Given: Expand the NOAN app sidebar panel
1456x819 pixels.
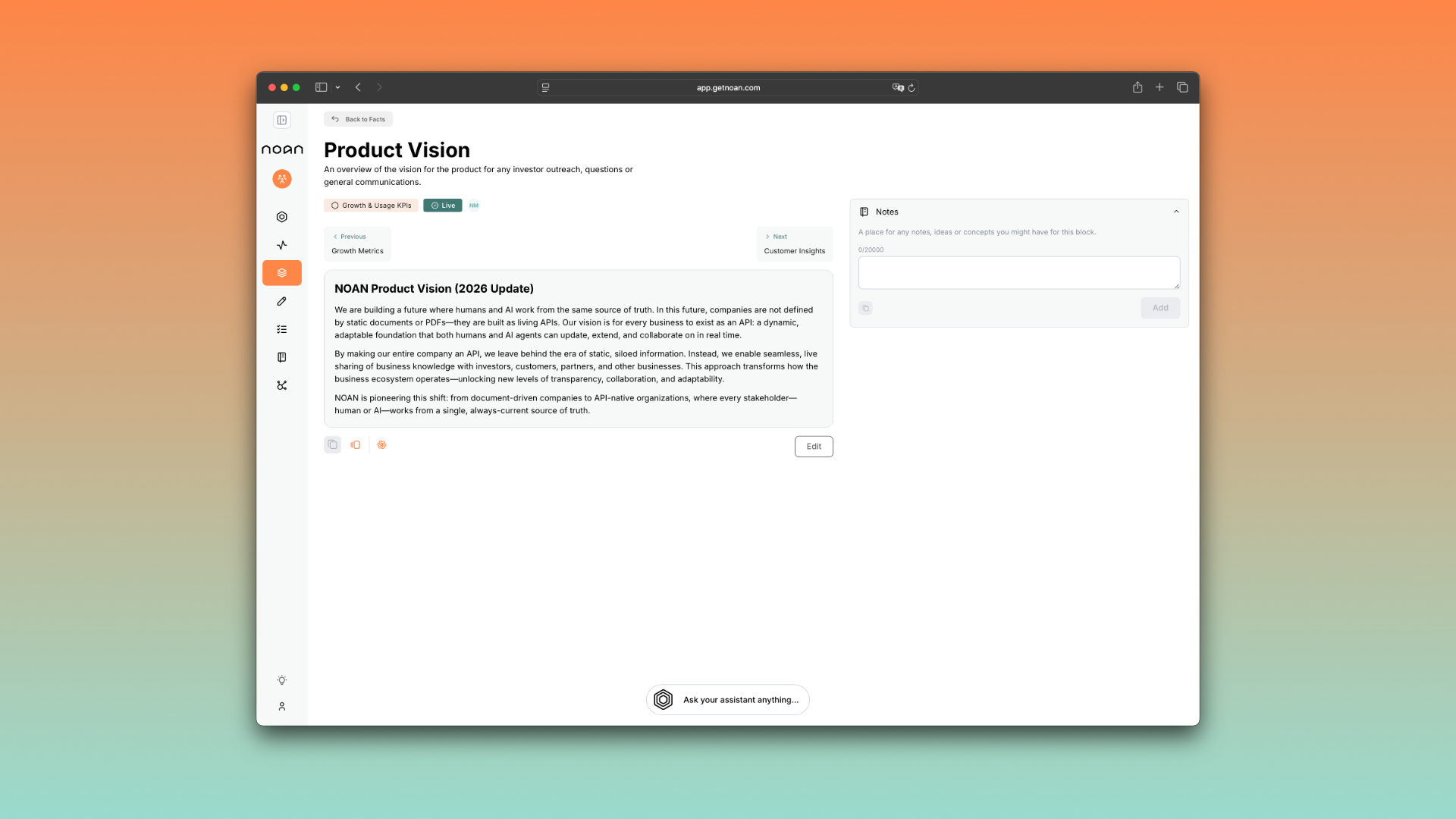Looking at the screenshot, I should 282,120.
